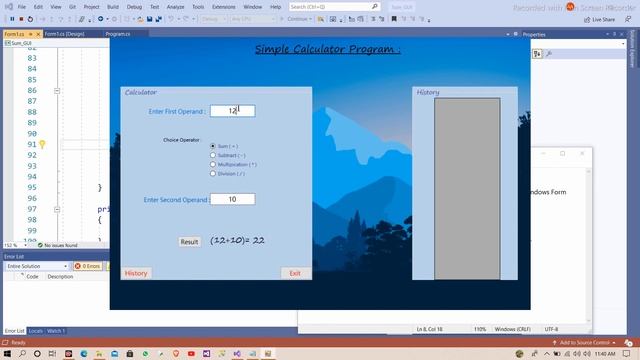
Task: Click the Undo toolbar icon
Action: [171, 19]
